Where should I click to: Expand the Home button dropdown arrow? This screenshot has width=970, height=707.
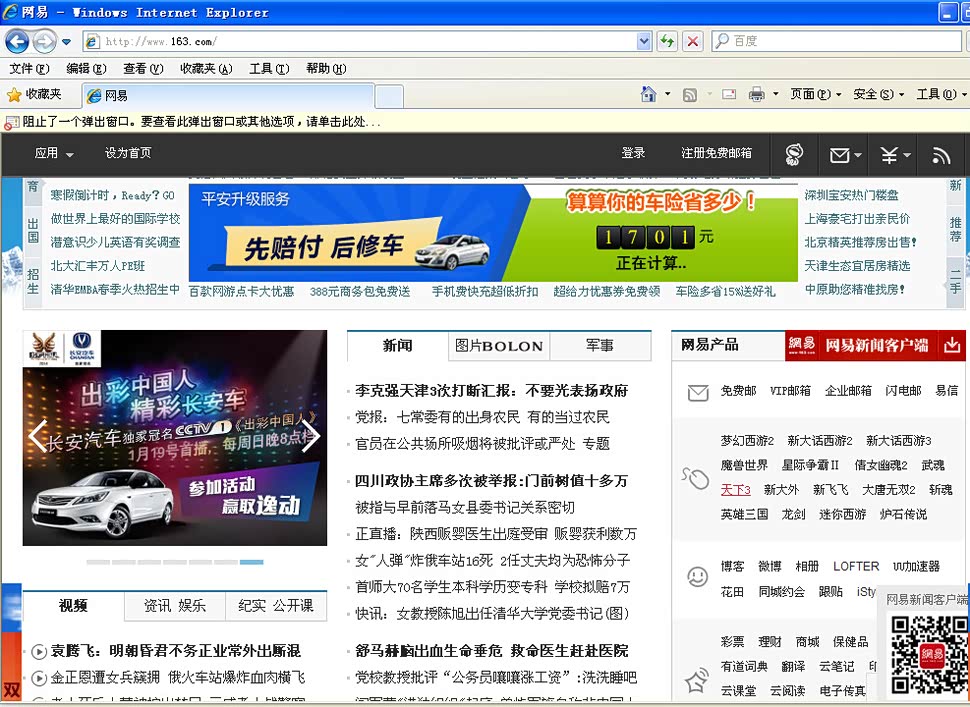(x=667, y=94)
